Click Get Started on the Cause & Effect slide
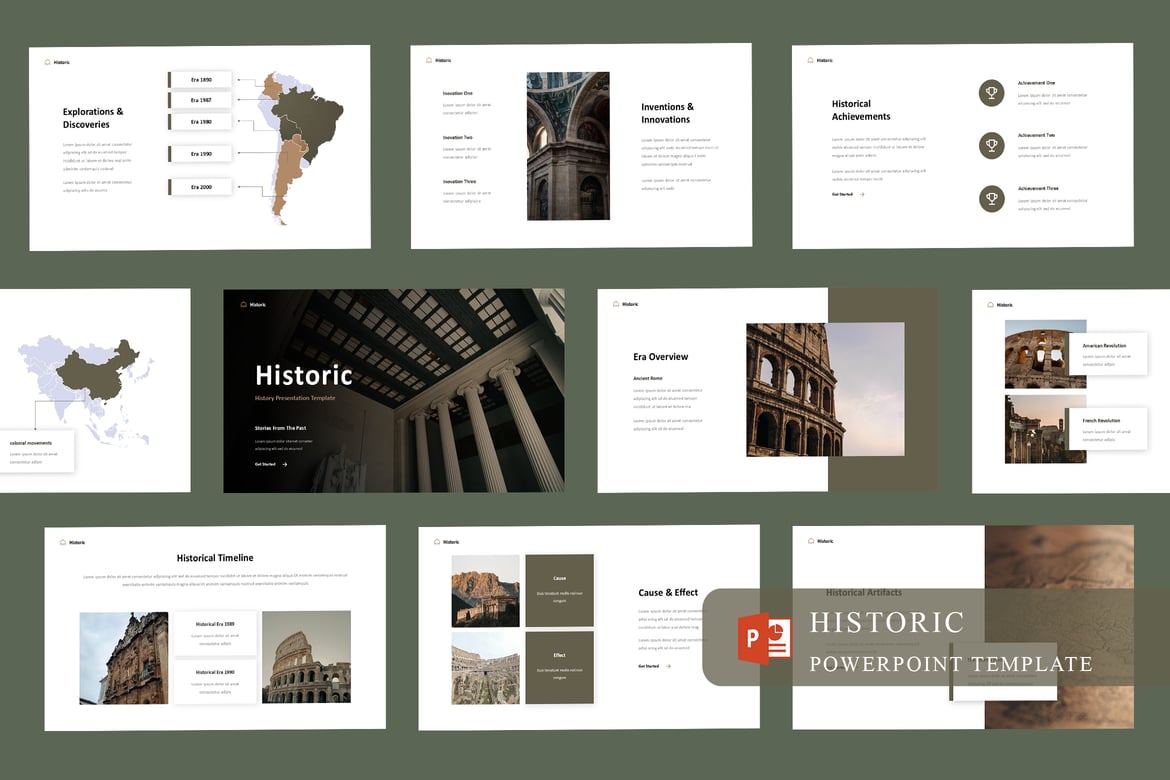Screen dimensions: 1170x780 (x=648, y=666)
